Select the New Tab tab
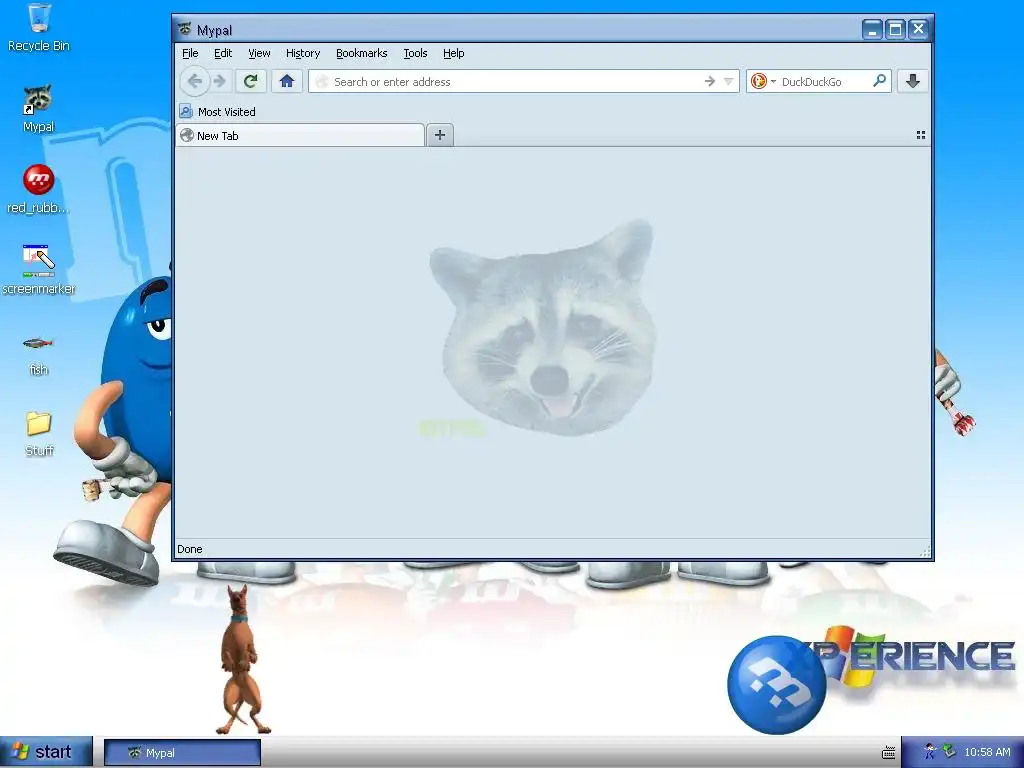Image resolution: width=1024 pixels, height=768 pixels. [300, 135]
